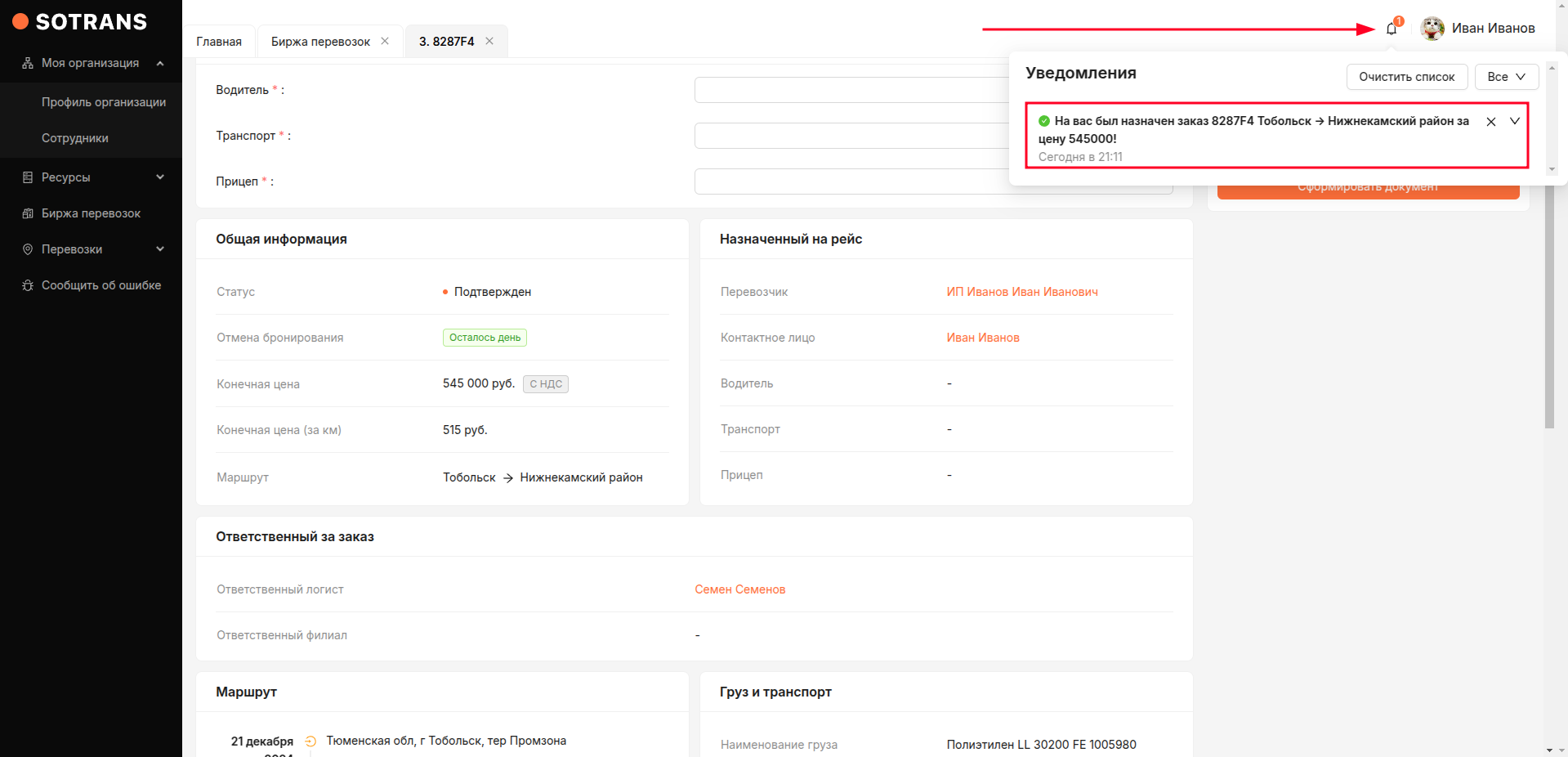The width and height of the screenshot is (1568, 757).
Task: Click the SOTRANS logo
Action: pyautogui.click(x=80, y=22)
